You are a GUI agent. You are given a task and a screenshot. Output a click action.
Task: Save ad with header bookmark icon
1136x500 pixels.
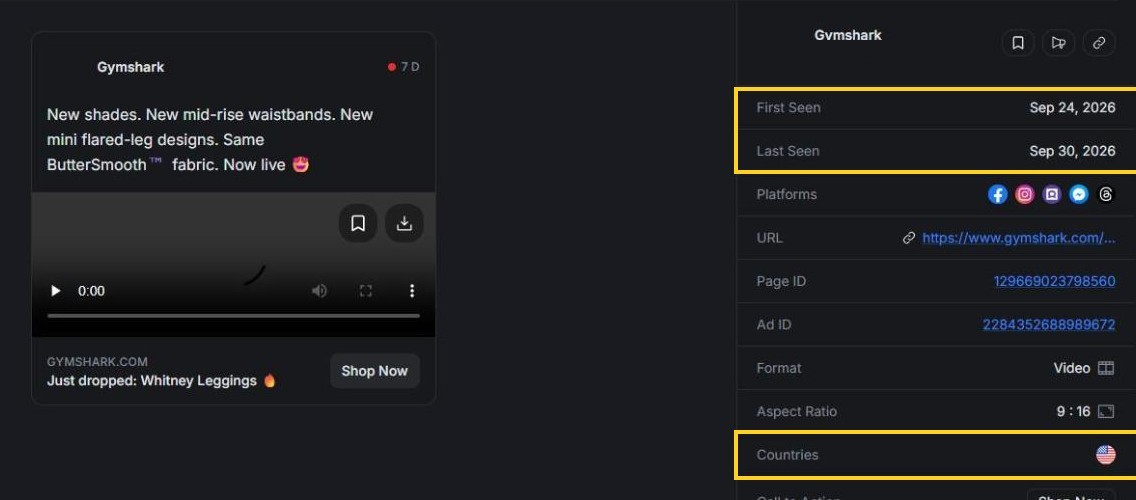click(x=1018, y=43)
